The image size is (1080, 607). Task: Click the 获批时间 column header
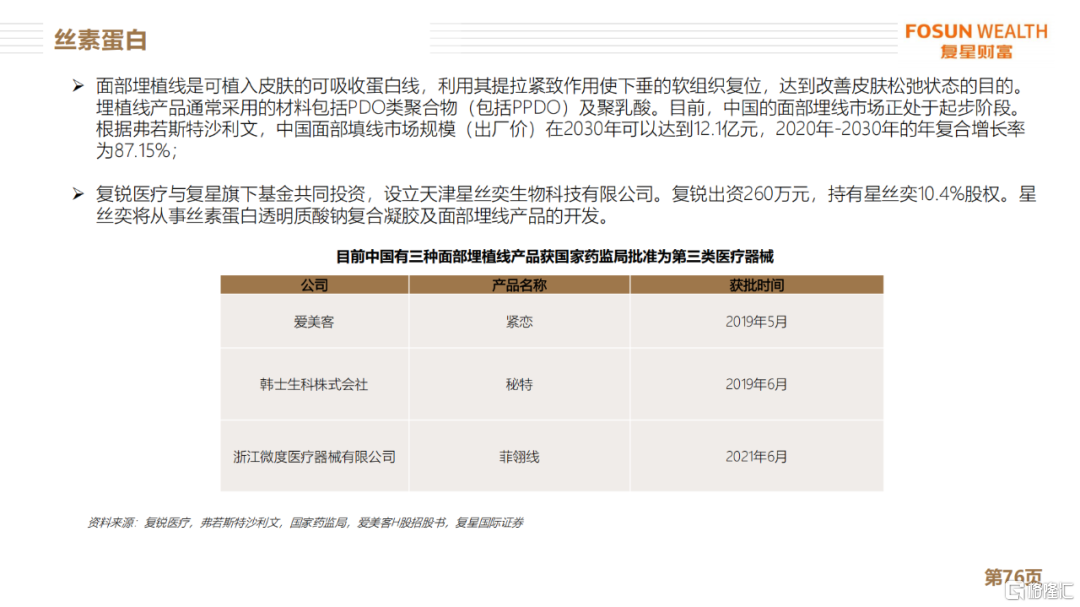756,285
